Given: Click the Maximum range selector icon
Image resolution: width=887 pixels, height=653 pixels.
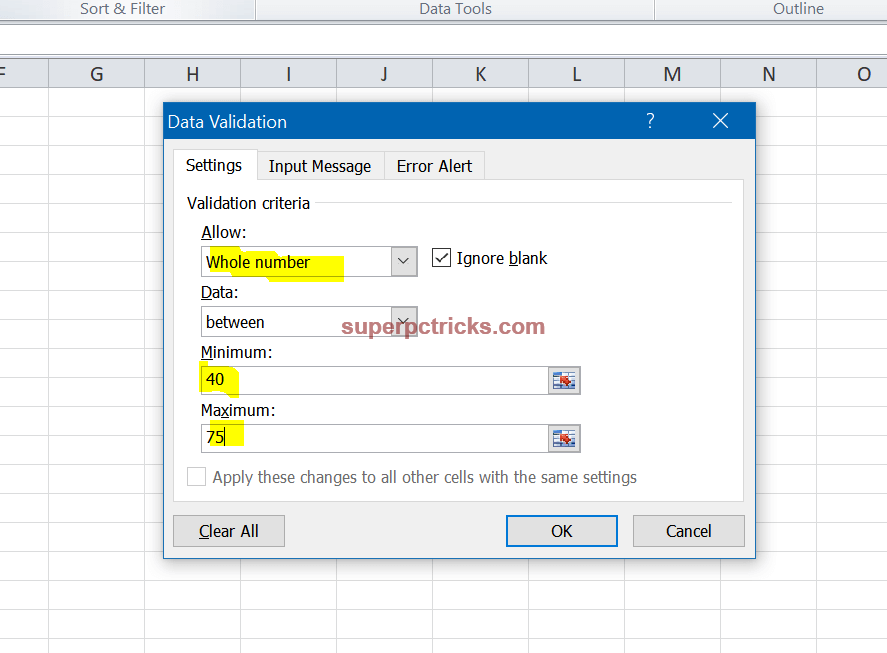Looking at the screenshot, I should point(565,438).
